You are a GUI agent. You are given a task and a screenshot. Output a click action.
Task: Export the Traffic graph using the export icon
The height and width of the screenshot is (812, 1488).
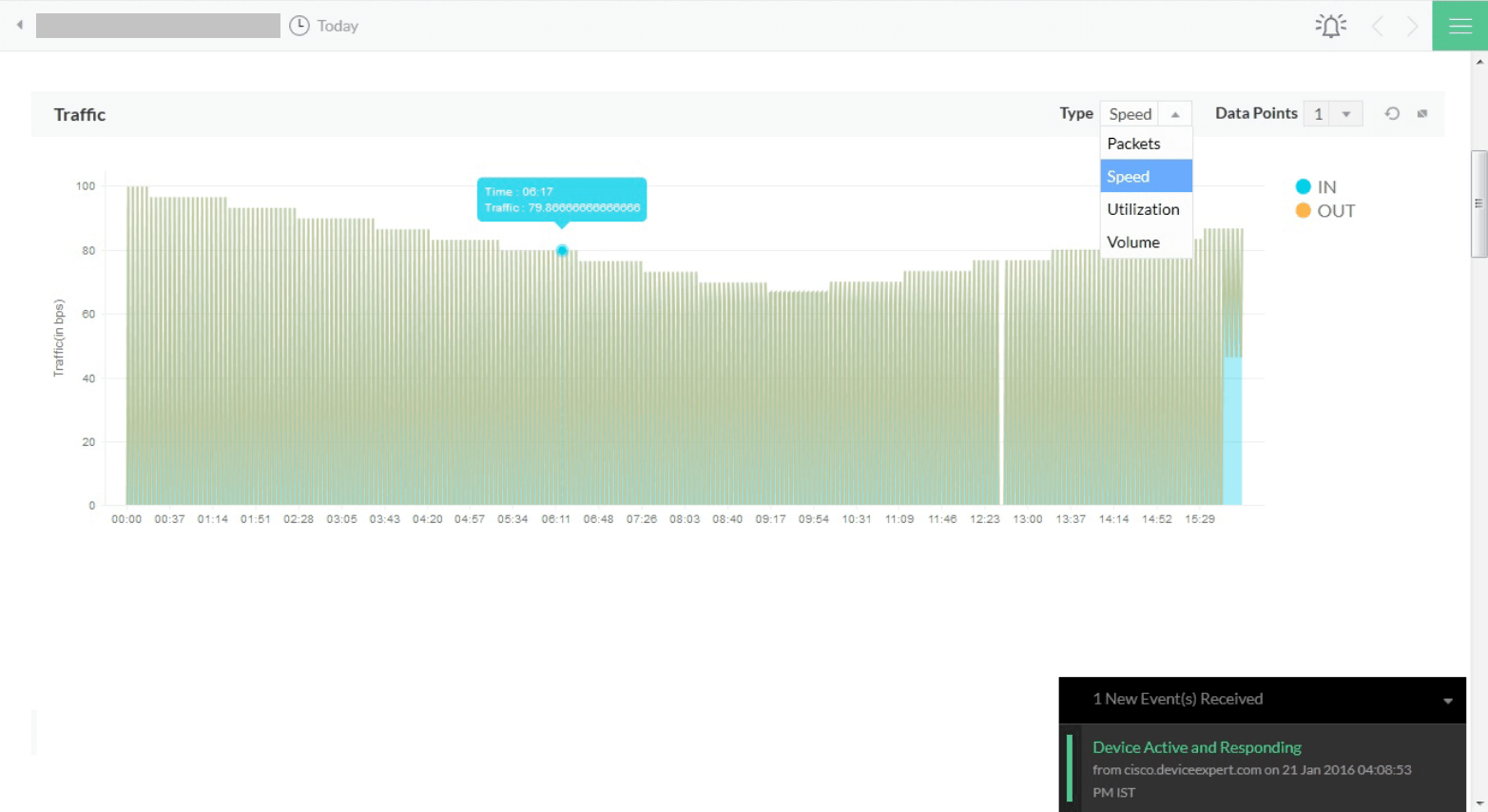(1421, 113)
